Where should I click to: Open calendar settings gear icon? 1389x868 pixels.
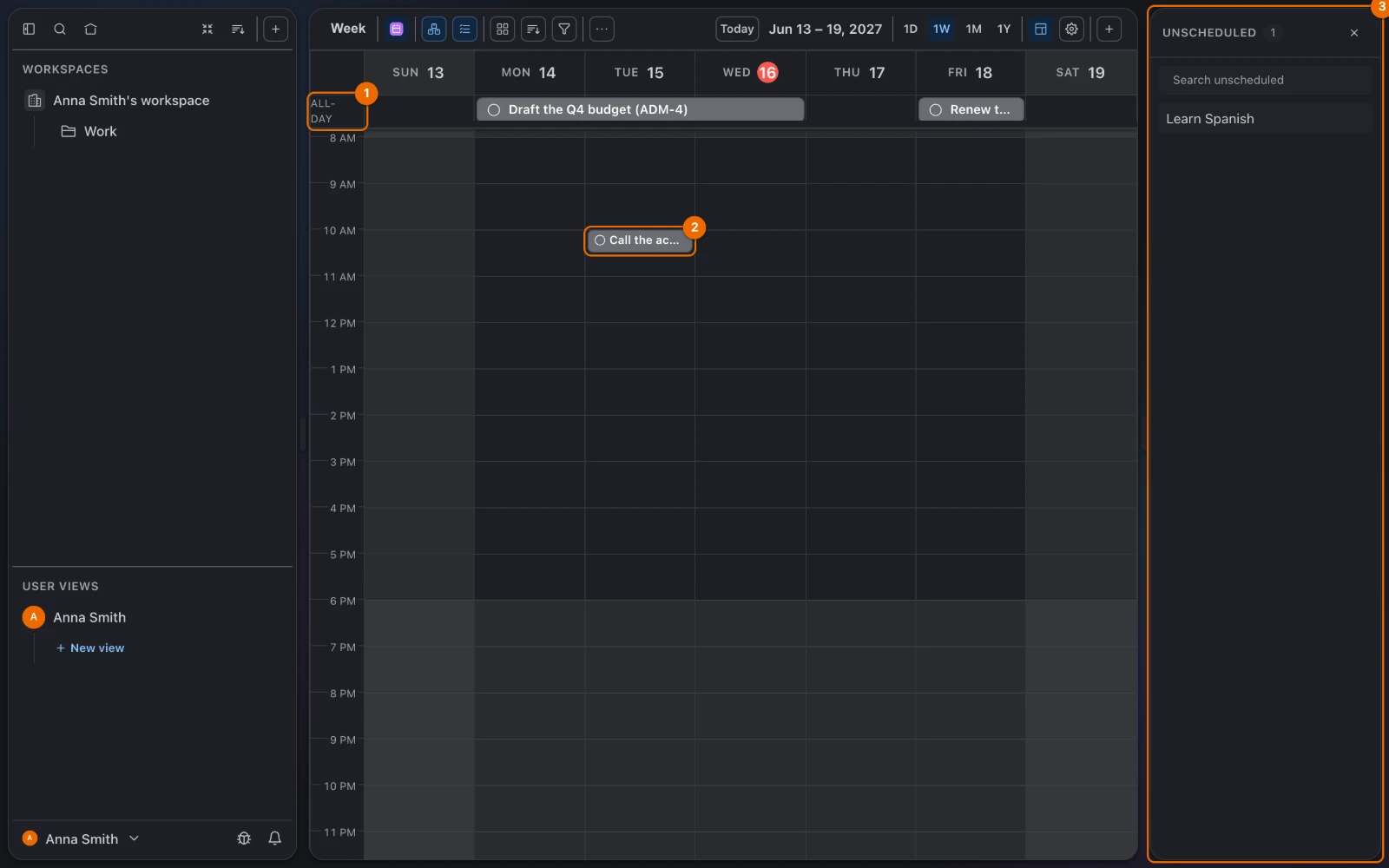1072,29
